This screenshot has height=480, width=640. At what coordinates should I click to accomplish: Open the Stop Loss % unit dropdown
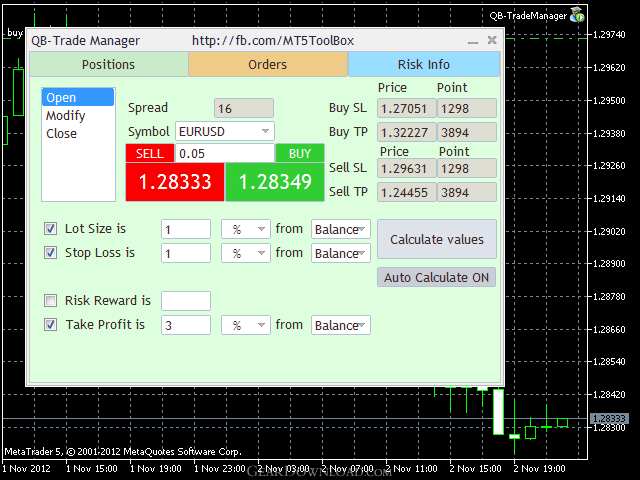click(x=246, y=253)
